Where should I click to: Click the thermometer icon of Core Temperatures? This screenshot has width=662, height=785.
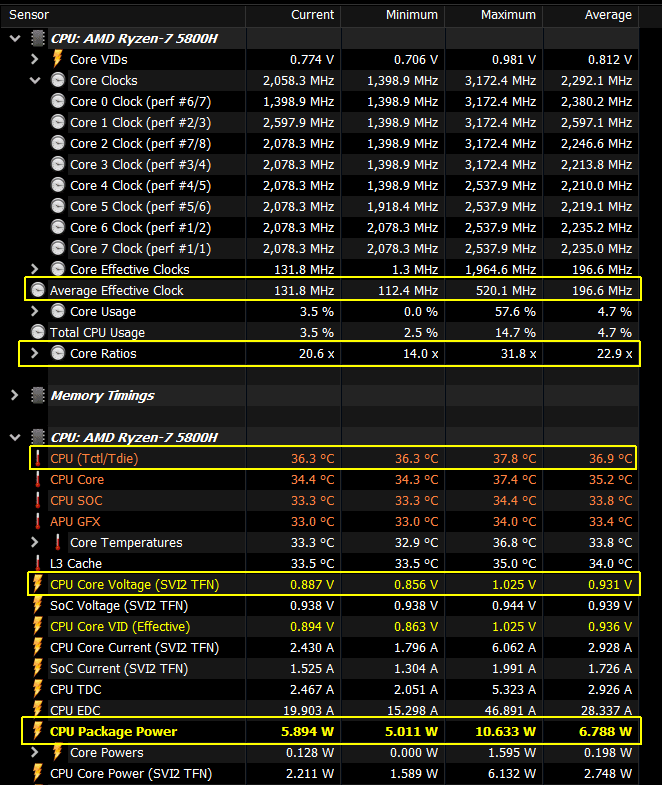click(58, 542)
